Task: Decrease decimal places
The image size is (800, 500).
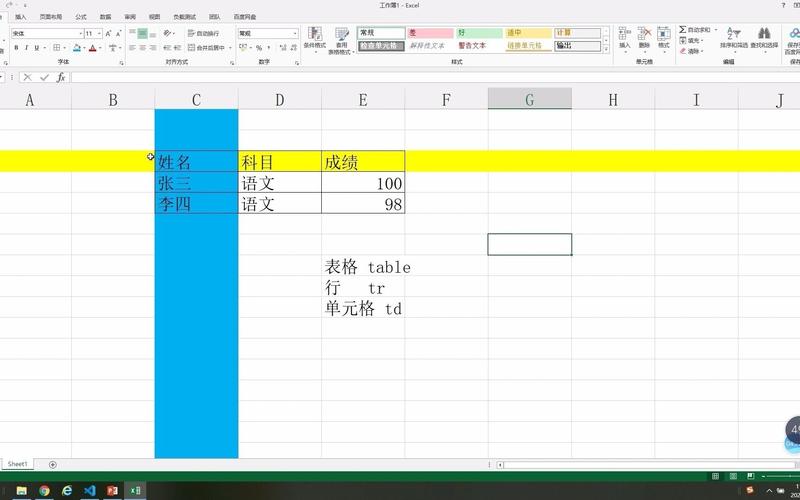Action: point(294,47)
